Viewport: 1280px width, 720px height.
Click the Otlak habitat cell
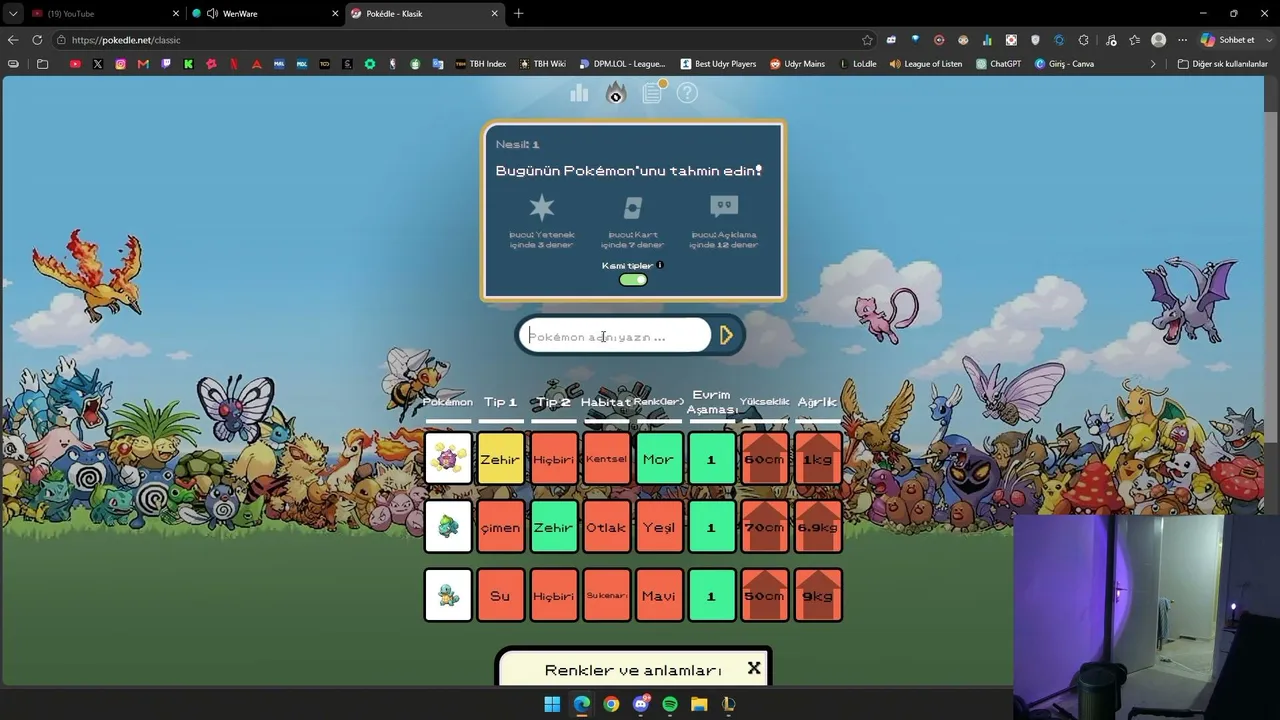click(606, 527)
